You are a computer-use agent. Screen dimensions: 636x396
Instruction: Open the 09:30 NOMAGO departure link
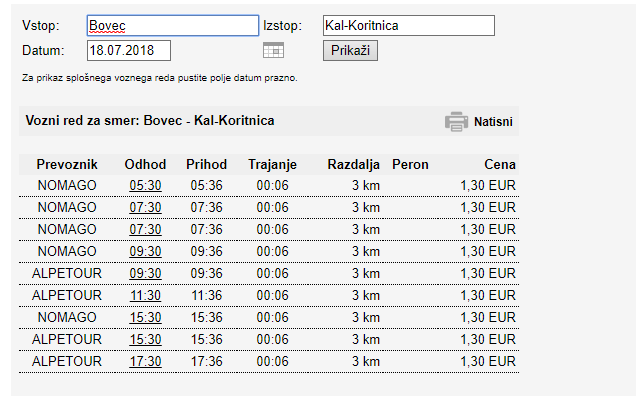coord(145,252)
